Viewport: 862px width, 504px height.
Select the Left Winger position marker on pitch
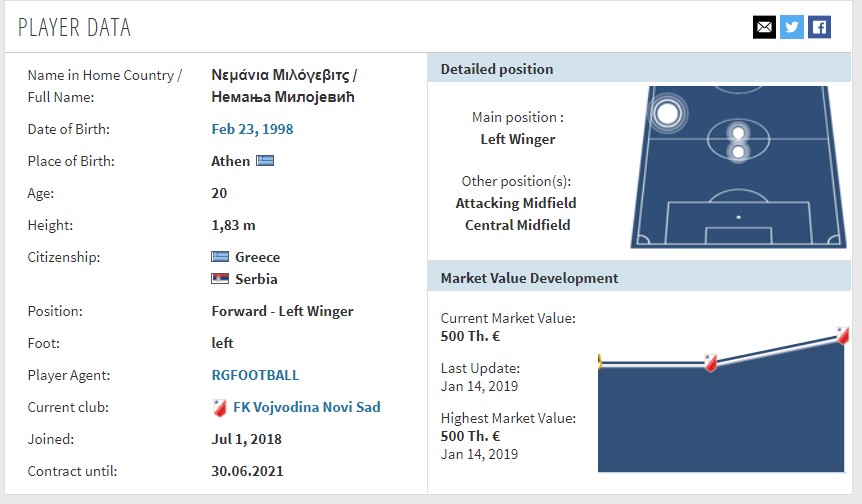667,113
